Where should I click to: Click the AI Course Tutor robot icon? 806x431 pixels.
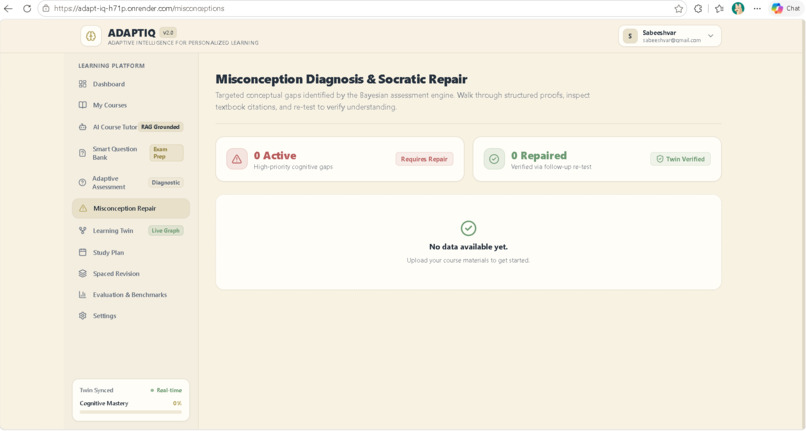tap(82, 127)
